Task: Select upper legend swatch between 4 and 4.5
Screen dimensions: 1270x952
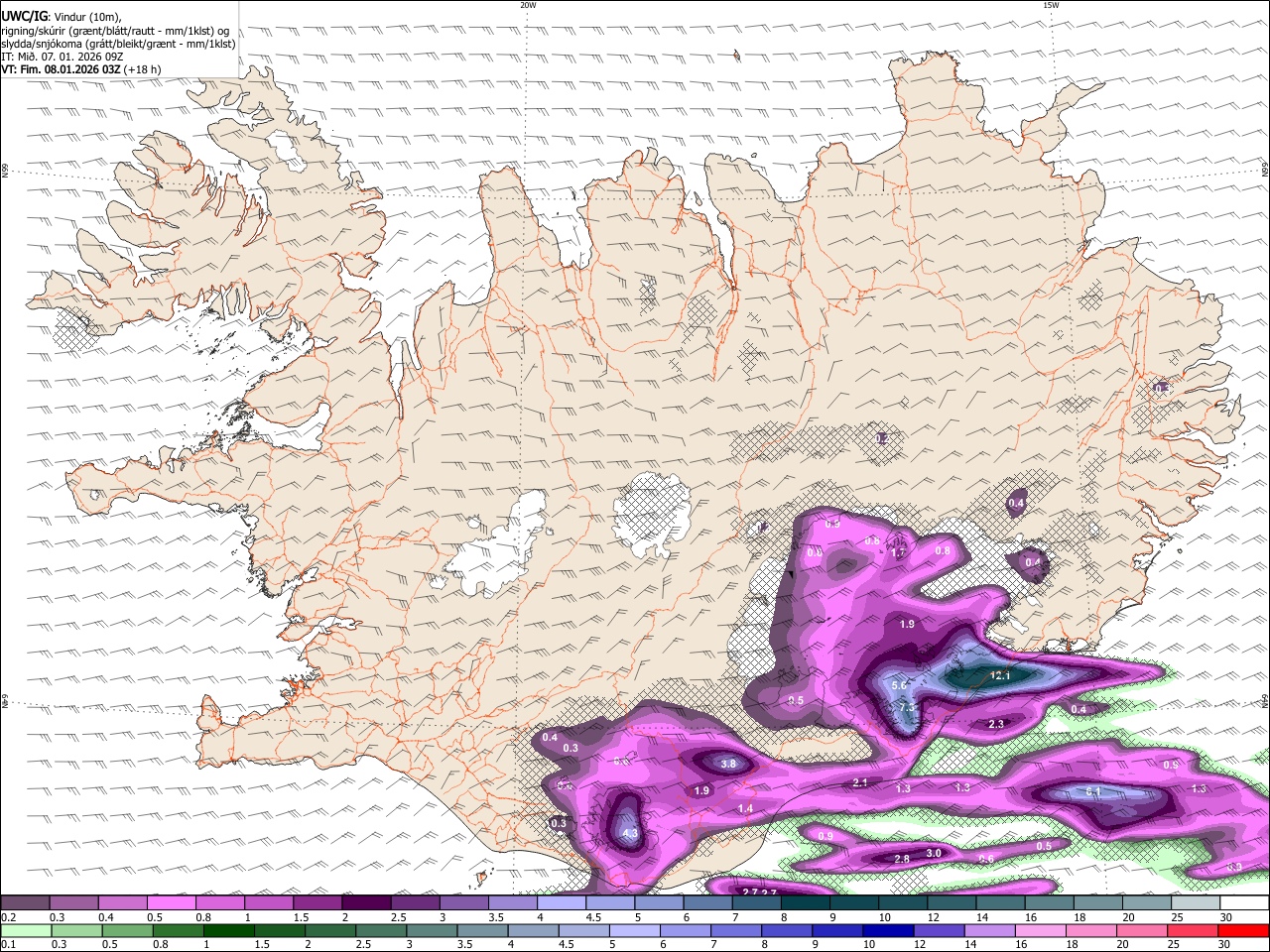Action: coord(560,903)
